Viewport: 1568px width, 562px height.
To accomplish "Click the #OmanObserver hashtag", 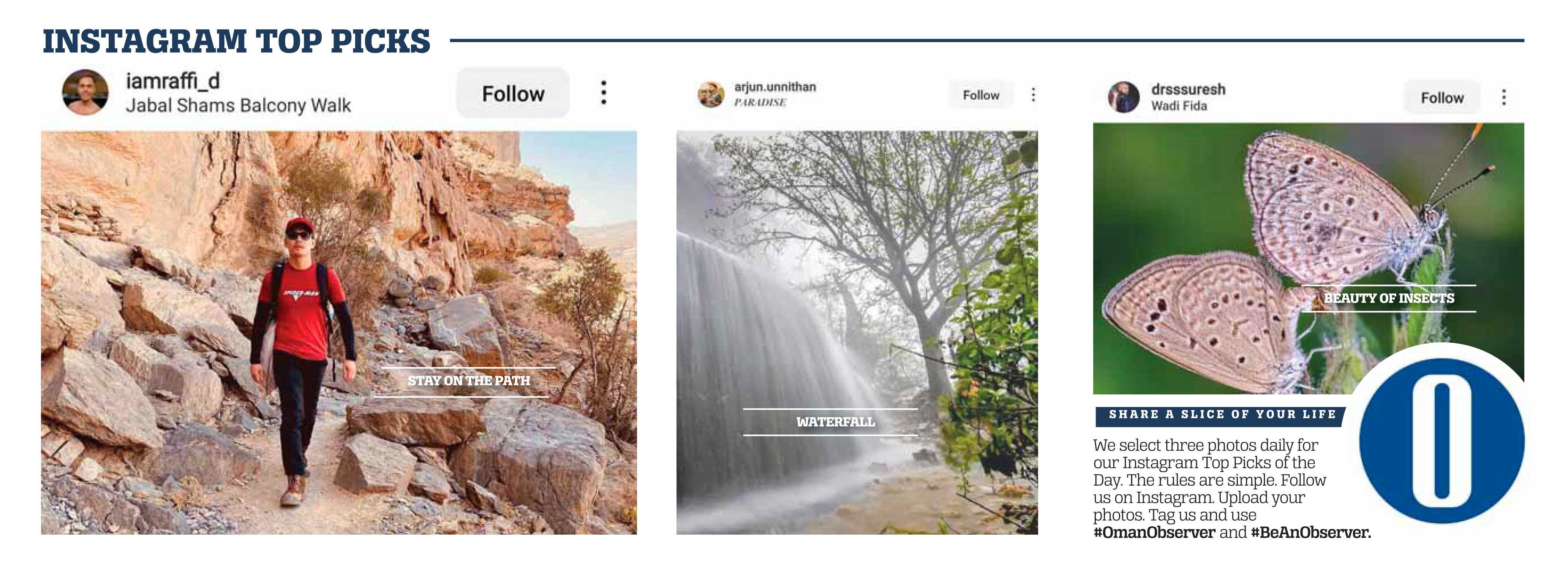I will 1154,533.
